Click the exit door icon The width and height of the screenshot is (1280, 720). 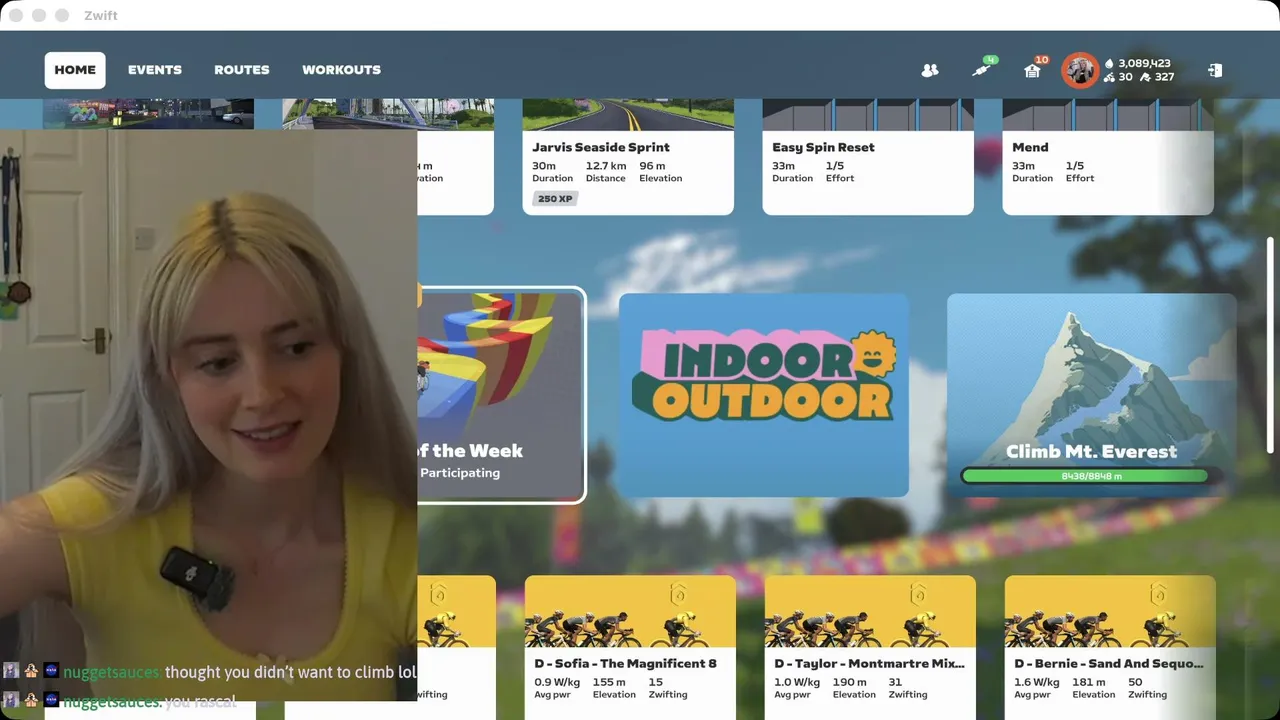coord(1215,70)
